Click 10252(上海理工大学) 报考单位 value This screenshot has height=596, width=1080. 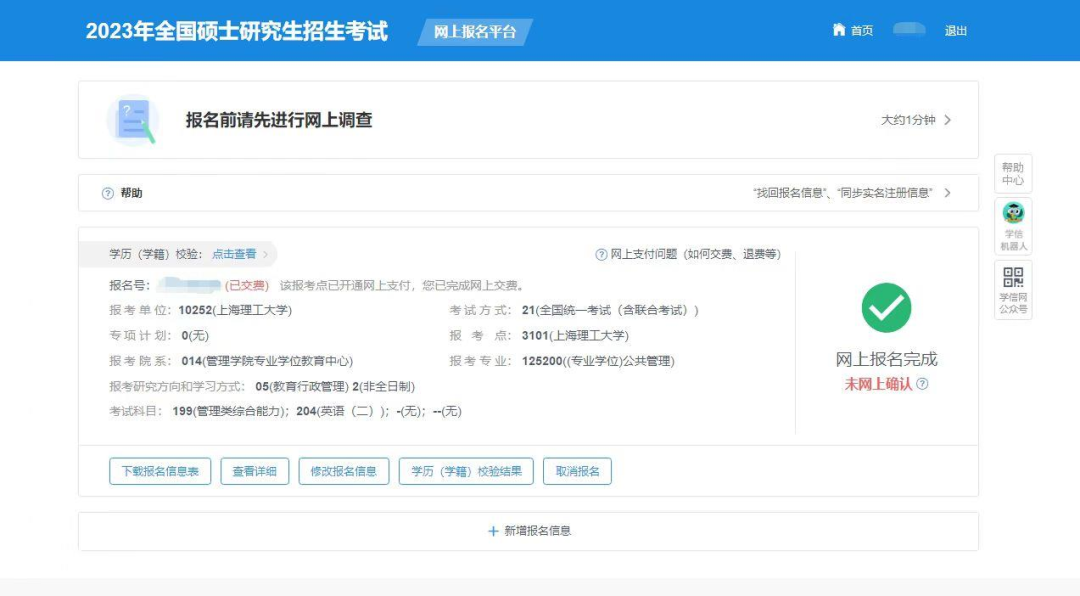[x=235, y=310]
